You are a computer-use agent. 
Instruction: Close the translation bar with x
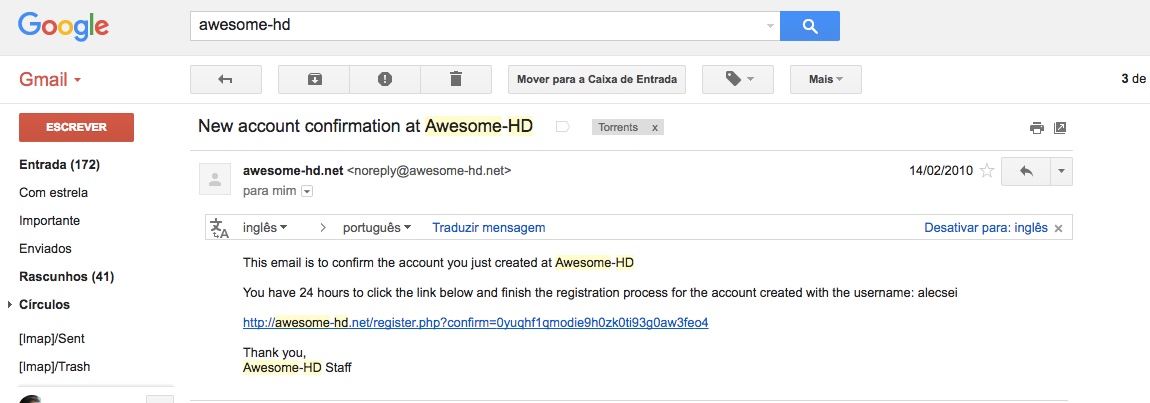point(1058,228)
